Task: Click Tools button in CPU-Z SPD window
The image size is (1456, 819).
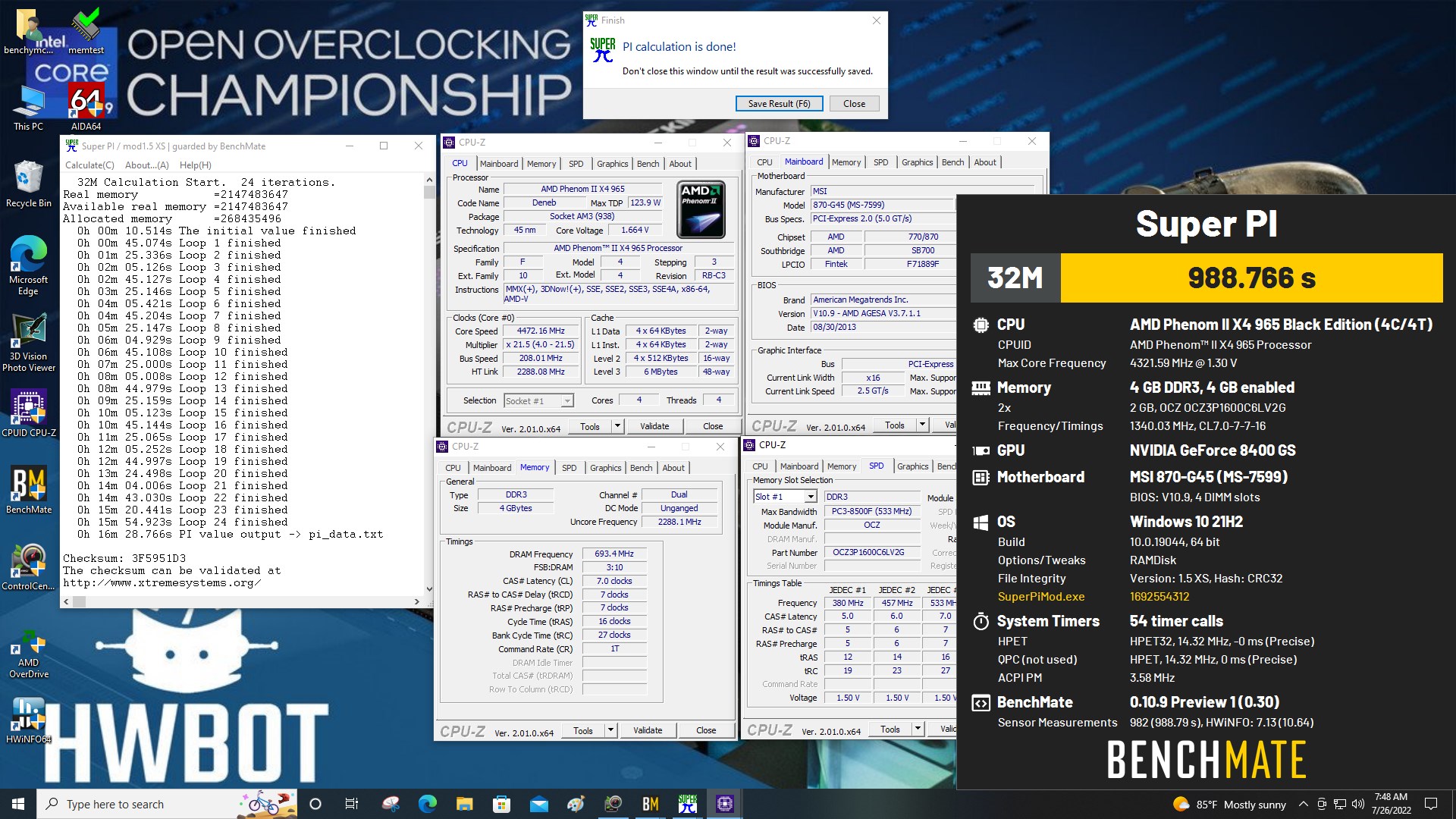Action: pos(890,729)
